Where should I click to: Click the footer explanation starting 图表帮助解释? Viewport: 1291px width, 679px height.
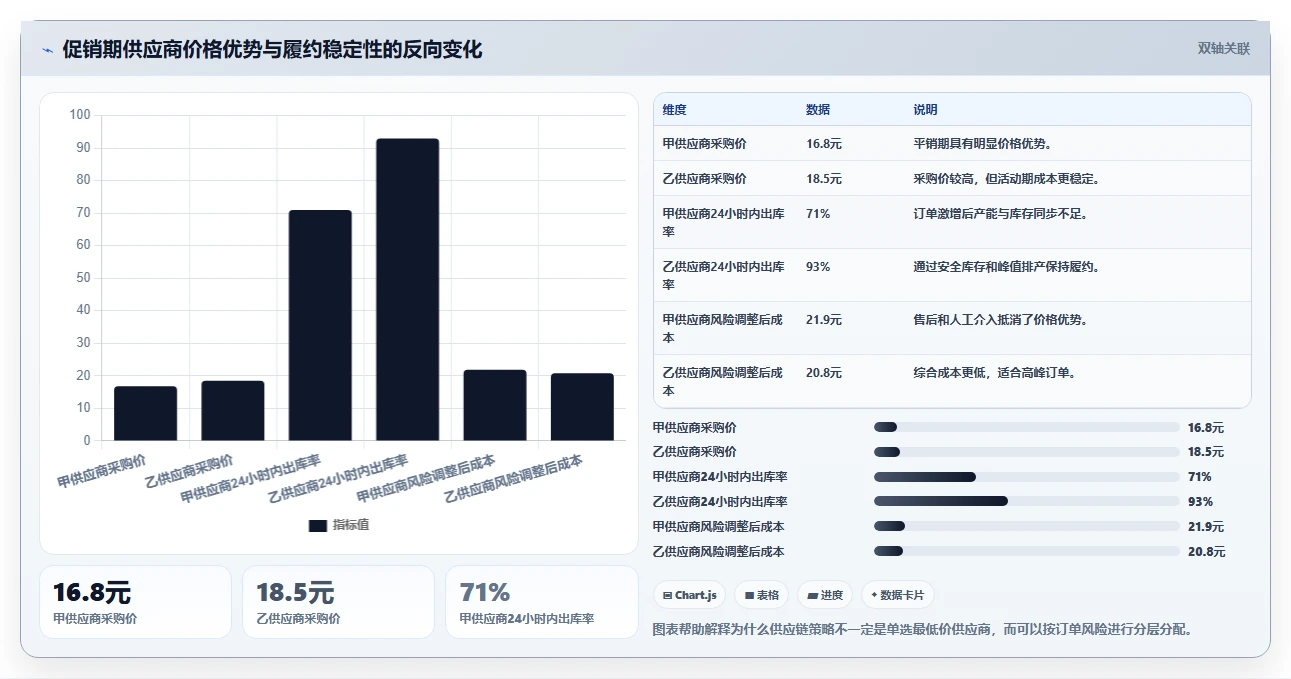tap(923, 630)
